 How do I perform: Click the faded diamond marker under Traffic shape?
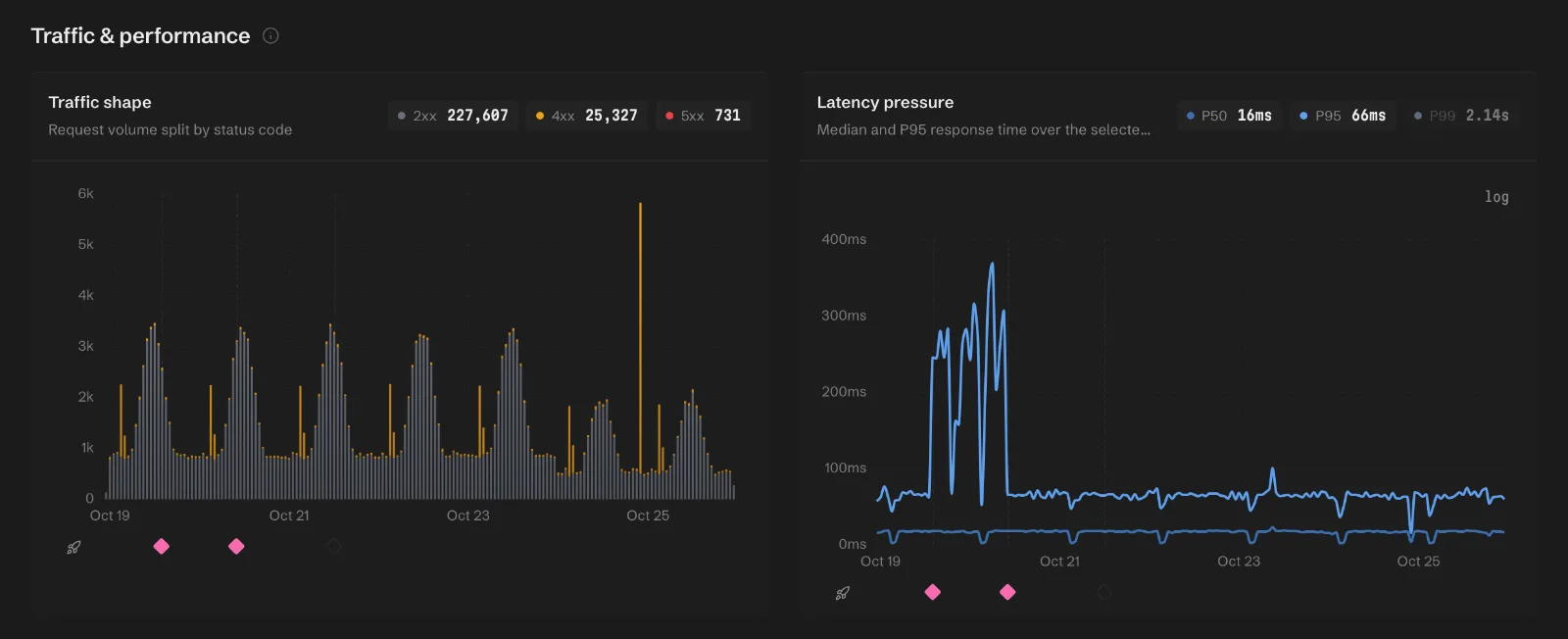[x=334, y=546]
